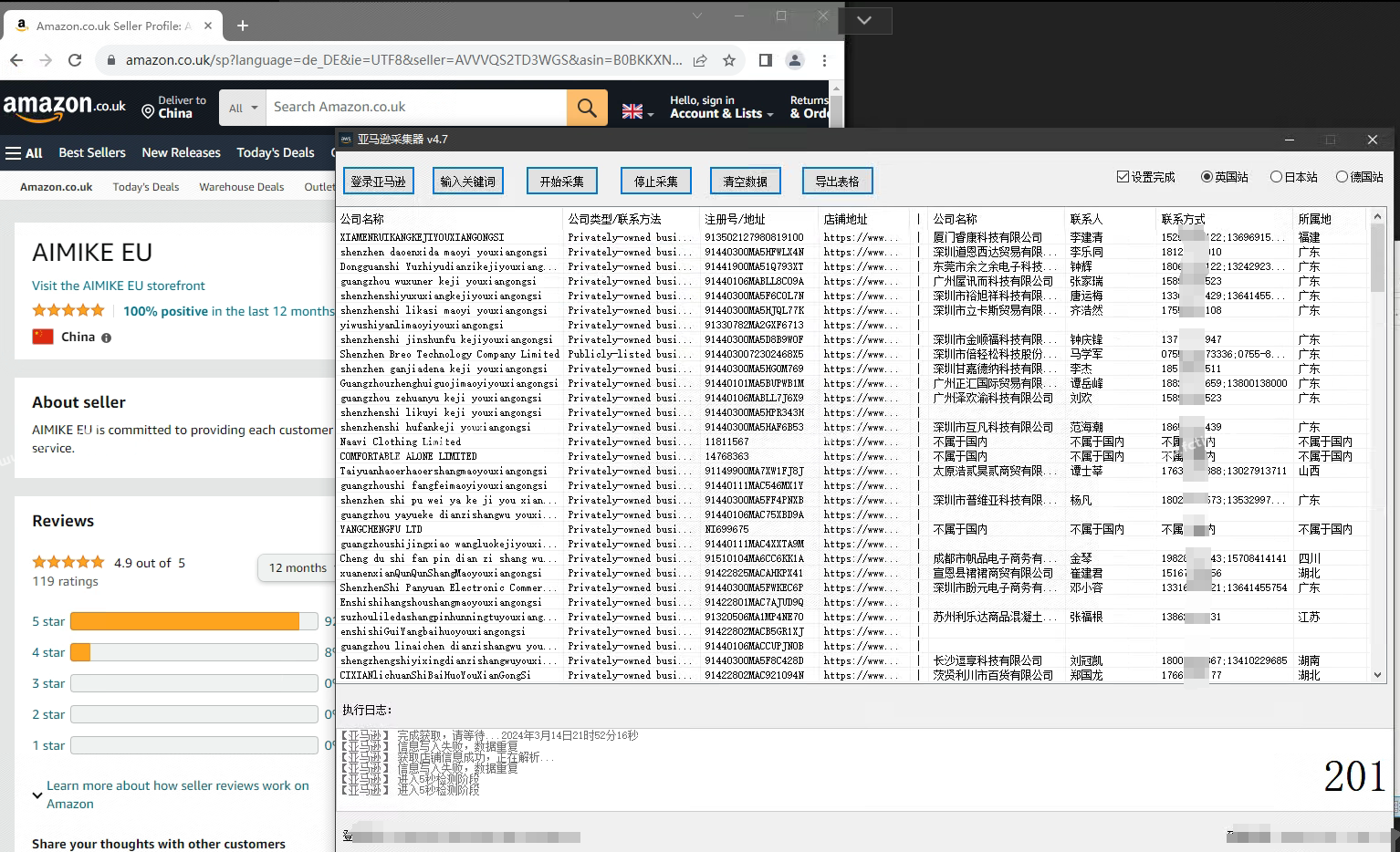Select row XIAMENRUIKANGKEJIYOUXIANGONGSI
Screen dimensions: 1400x852
(853, 237)
